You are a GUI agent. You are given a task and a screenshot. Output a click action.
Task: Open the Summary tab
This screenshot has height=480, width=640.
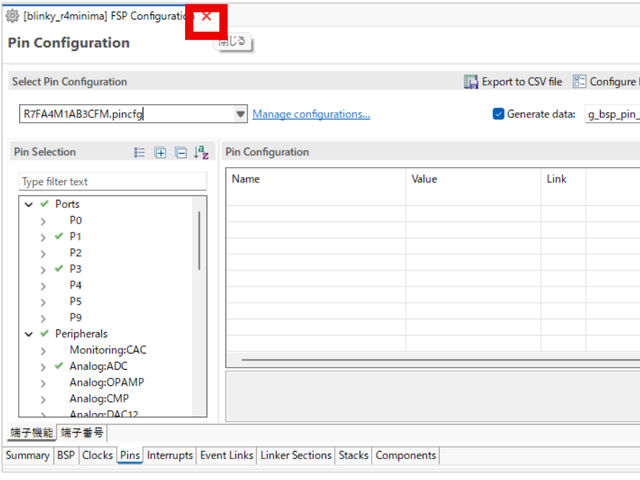coord(27,455)
